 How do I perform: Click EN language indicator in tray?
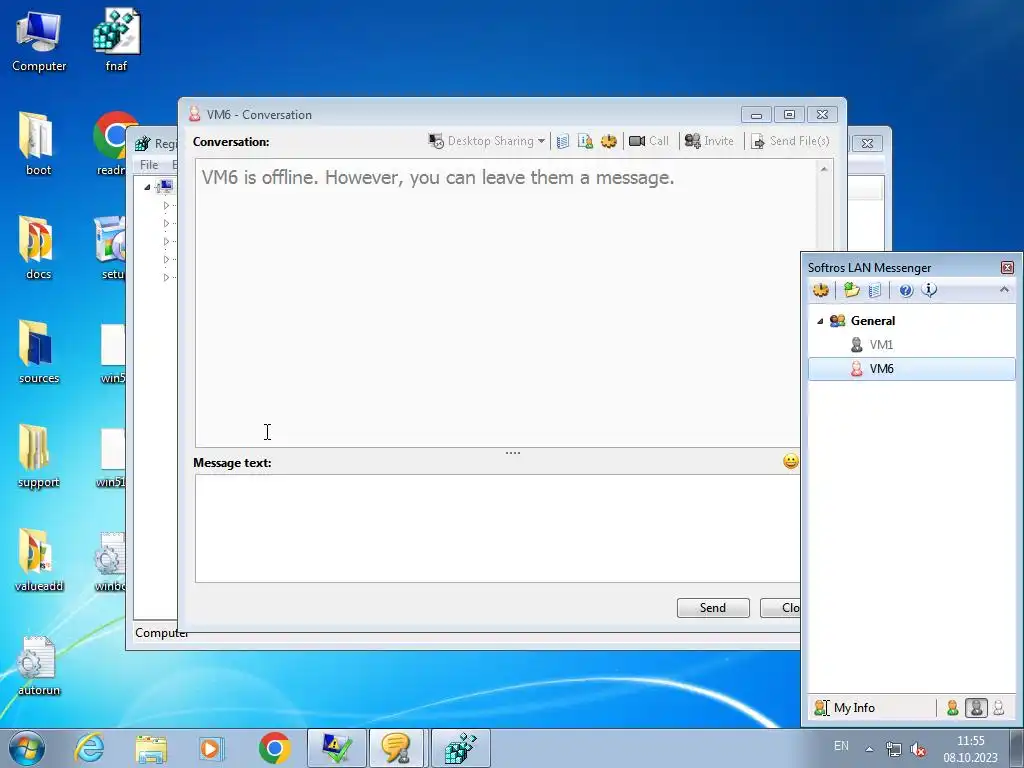[x=841, y=746]
